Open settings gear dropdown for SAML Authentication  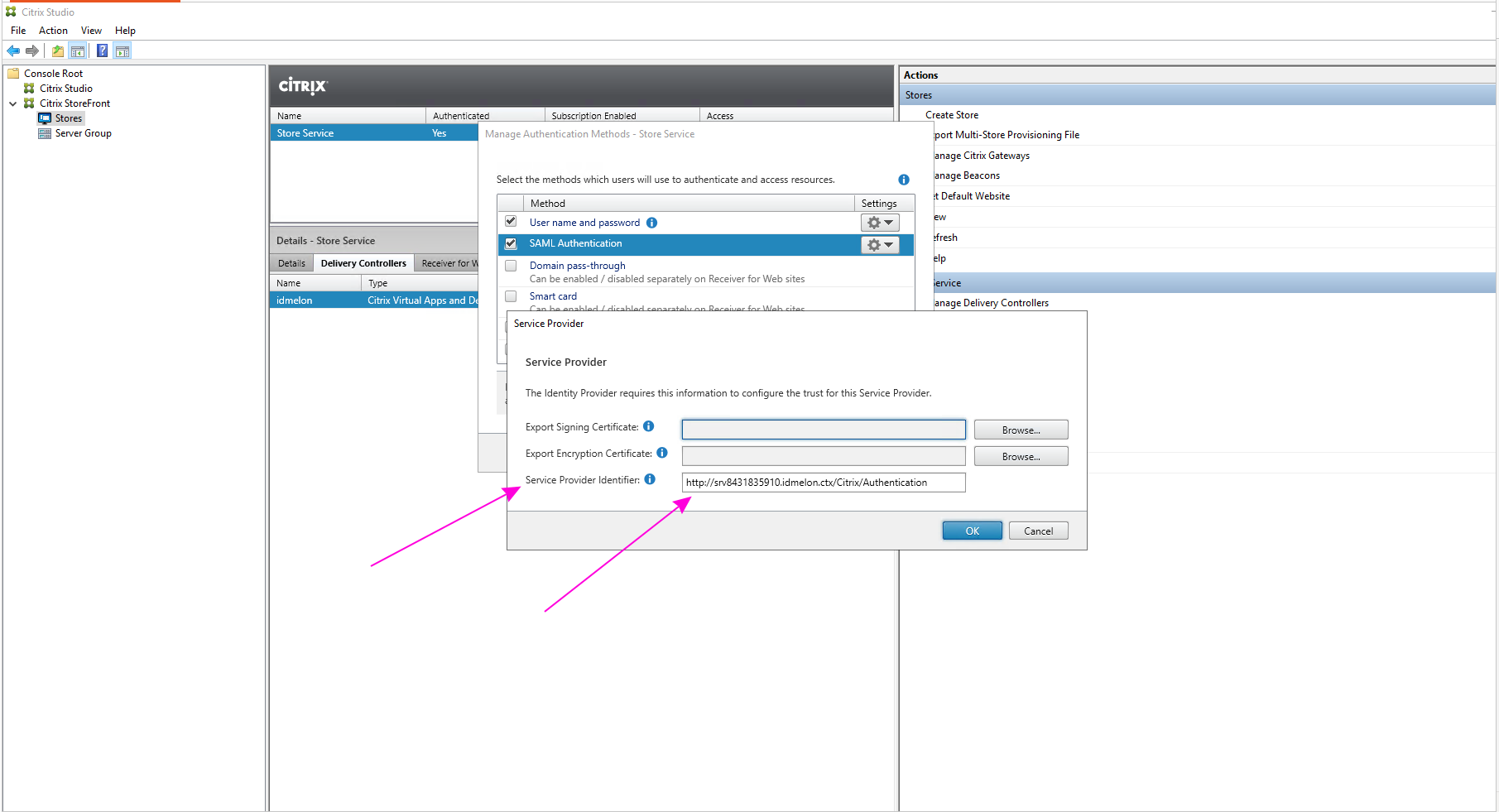point(880,245)
